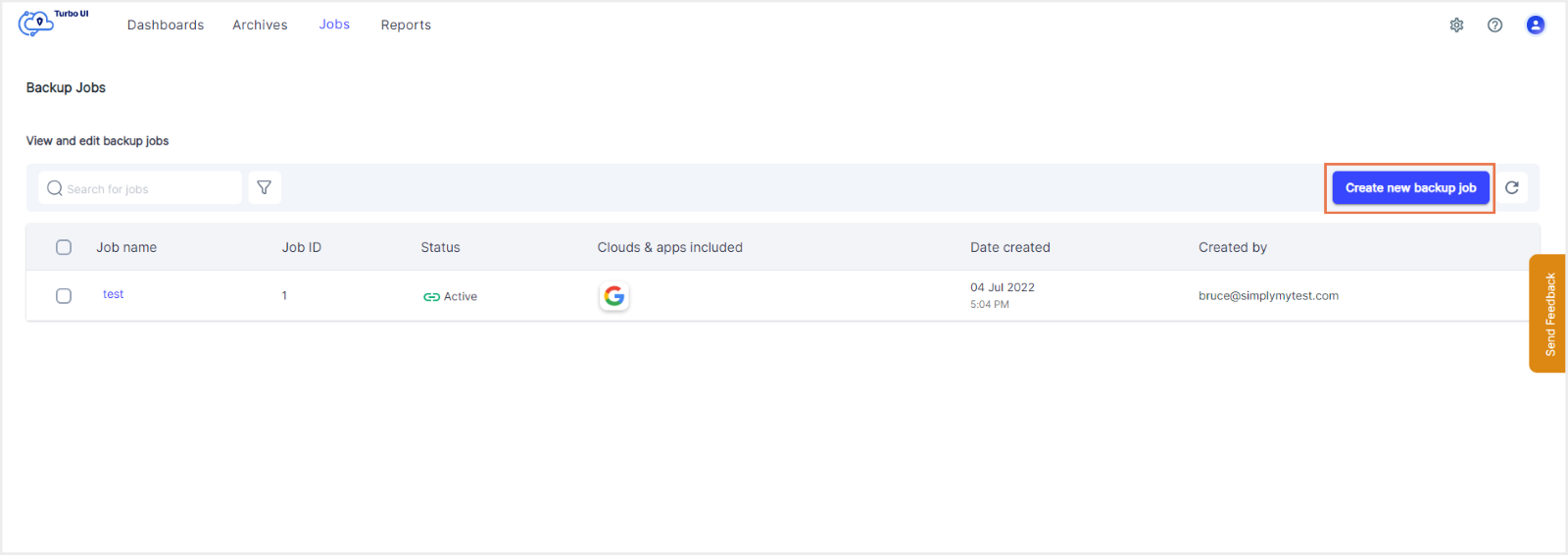Image resolution: width=1568 pixels, height=555 pixels.
Task: Click View and edit backup jobs text
Action: coord(97,141)
